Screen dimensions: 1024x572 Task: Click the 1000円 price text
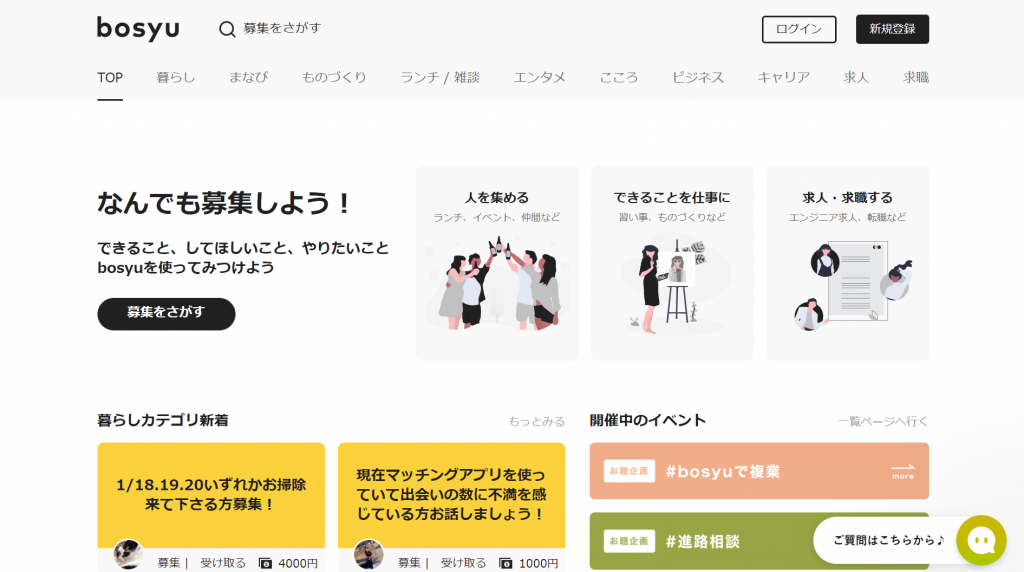(x=538, y=563)
